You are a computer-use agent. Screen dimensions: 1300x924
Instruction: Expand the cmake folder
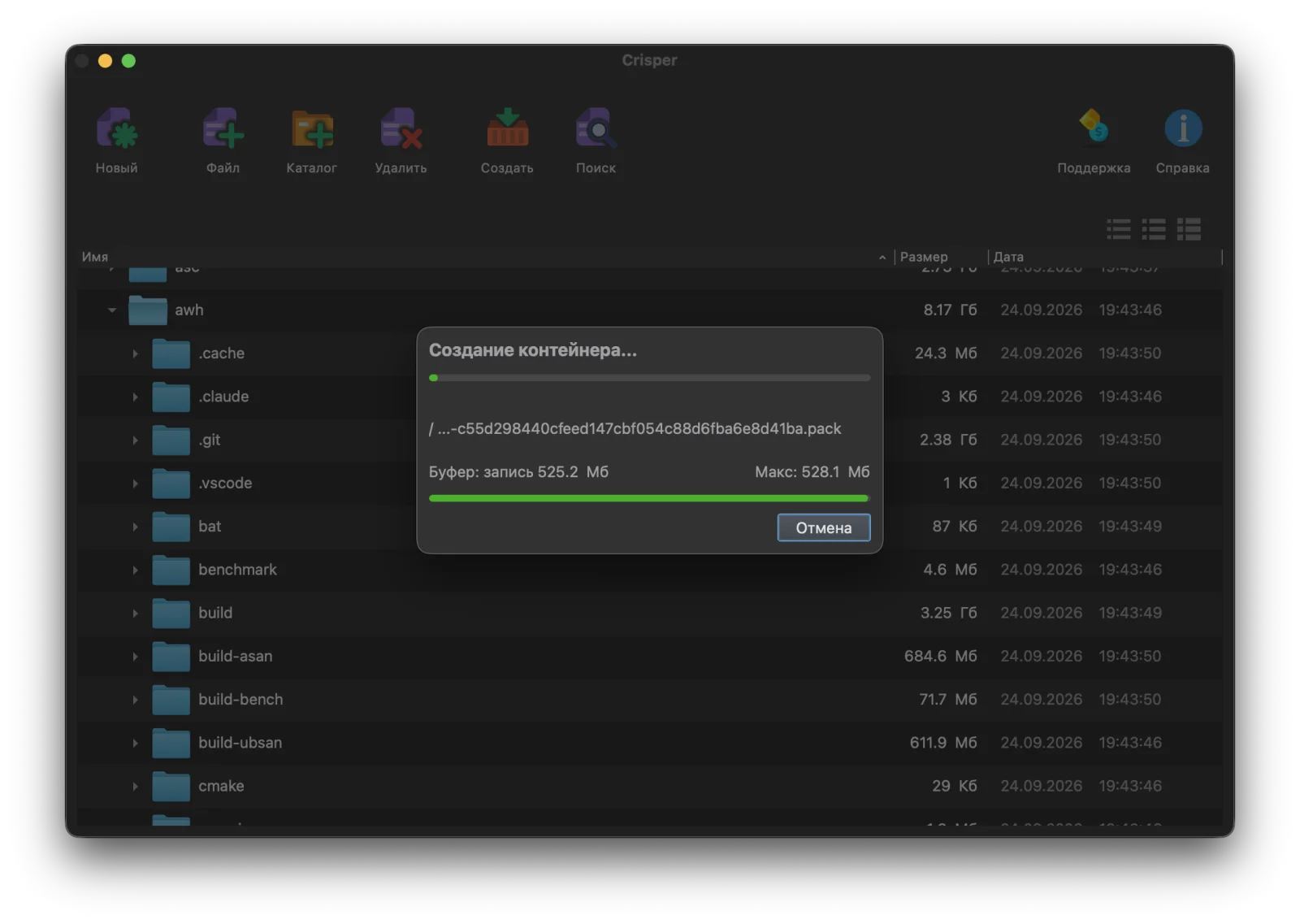(135, 786)
